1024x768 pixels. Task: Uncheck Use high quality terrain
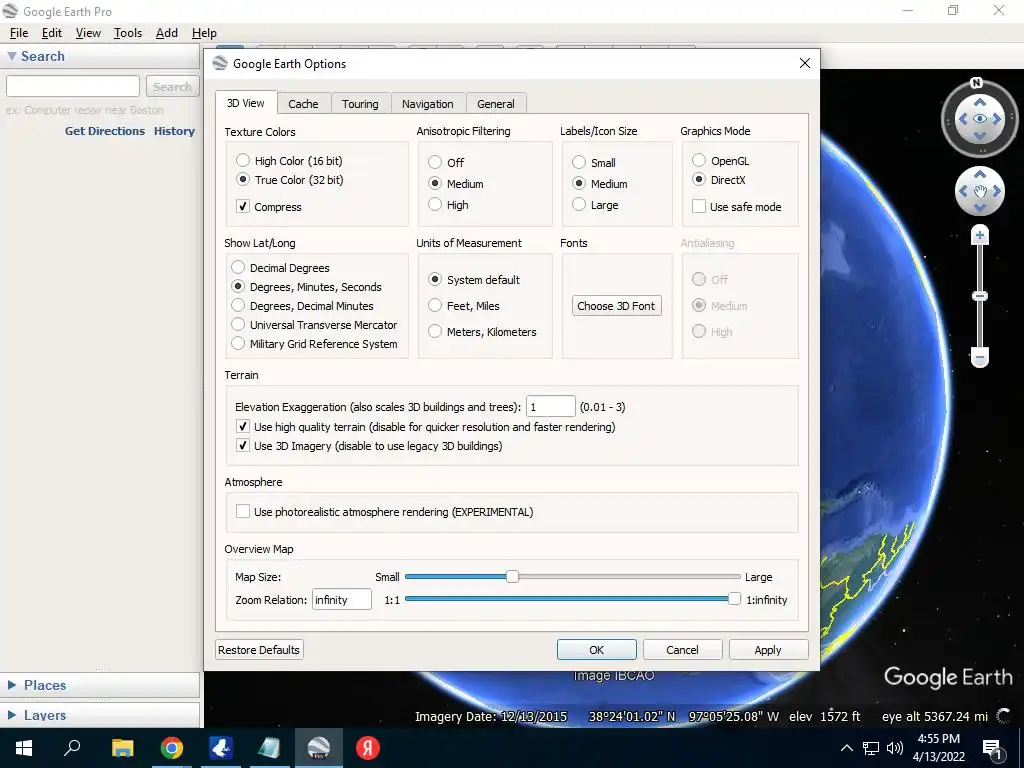pyautogui.click(x=243, y=426)
